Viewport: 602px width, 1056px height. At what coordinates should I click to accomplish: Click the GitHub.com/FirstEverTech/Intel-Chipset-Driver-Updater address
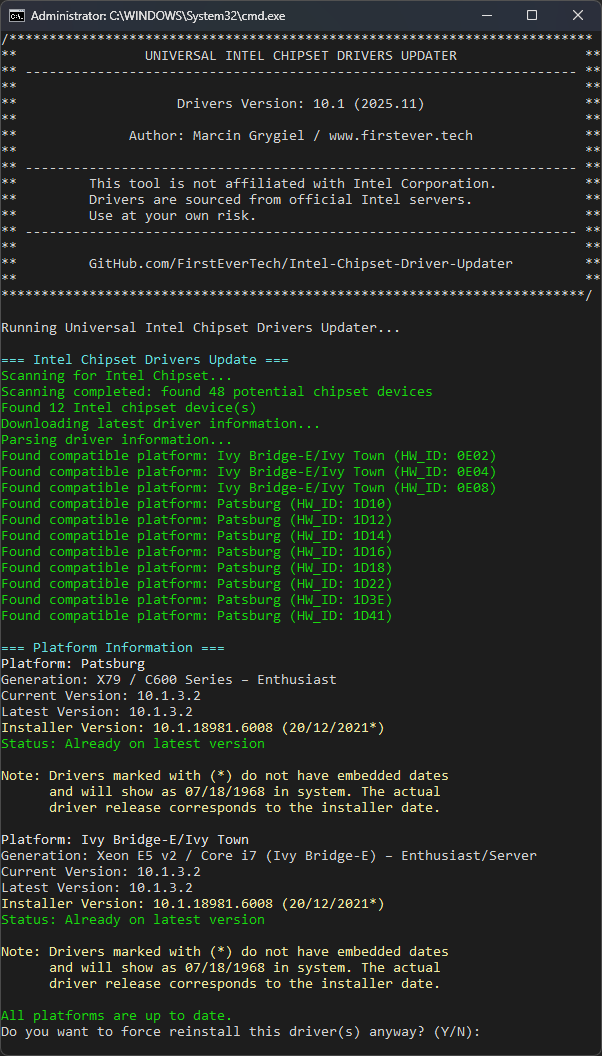(x=300, y=263)
